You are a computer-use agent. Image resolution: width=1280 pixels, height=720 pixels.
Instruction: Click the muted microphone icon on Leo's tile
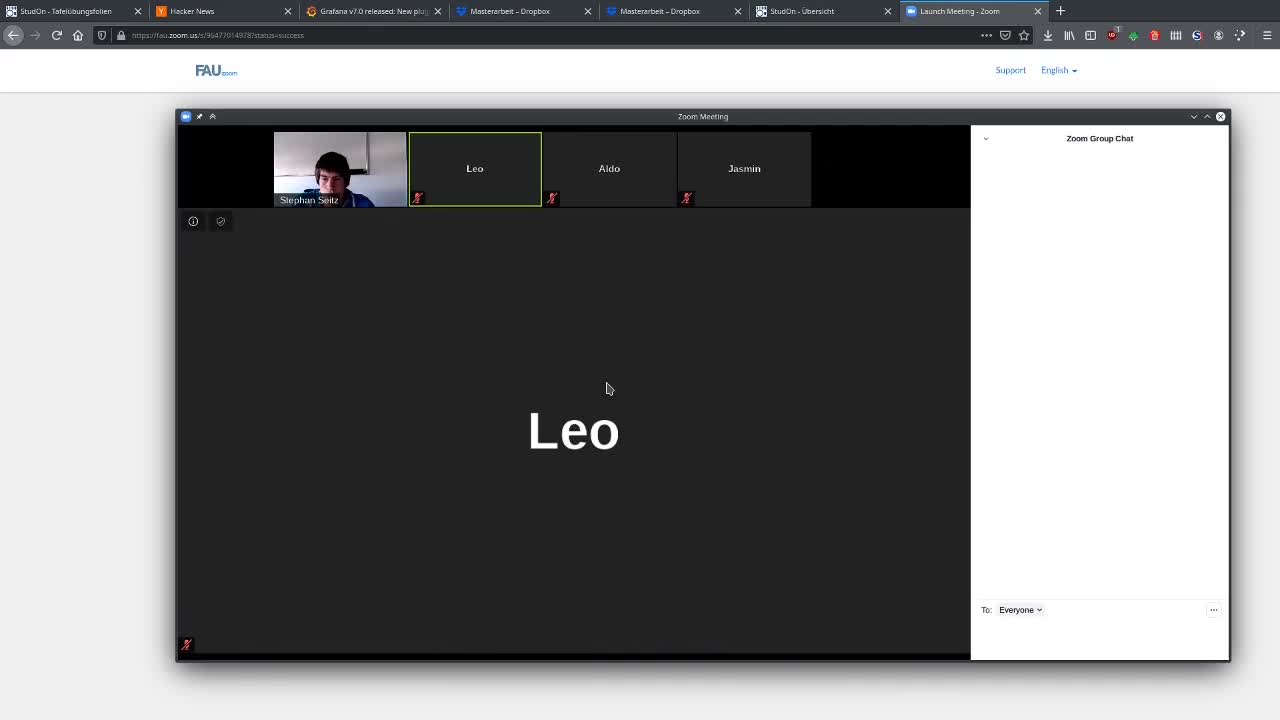coord(417,198)
